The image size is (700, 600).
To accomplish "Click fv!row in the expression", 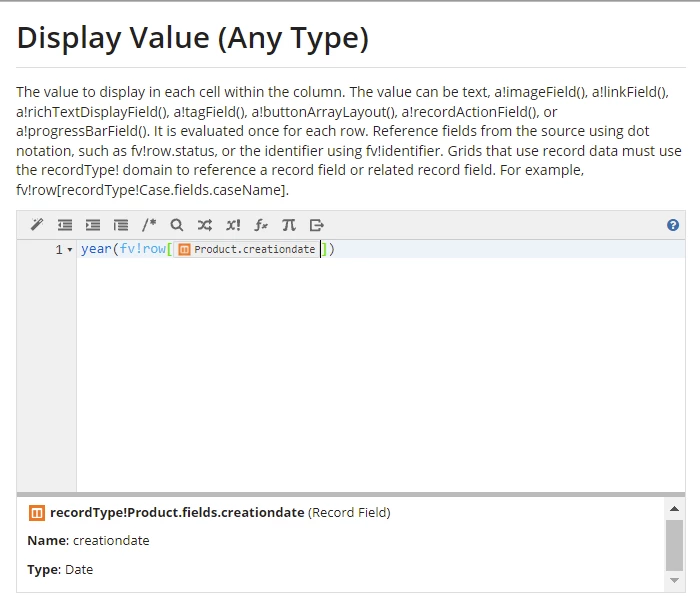I will 143,249.
